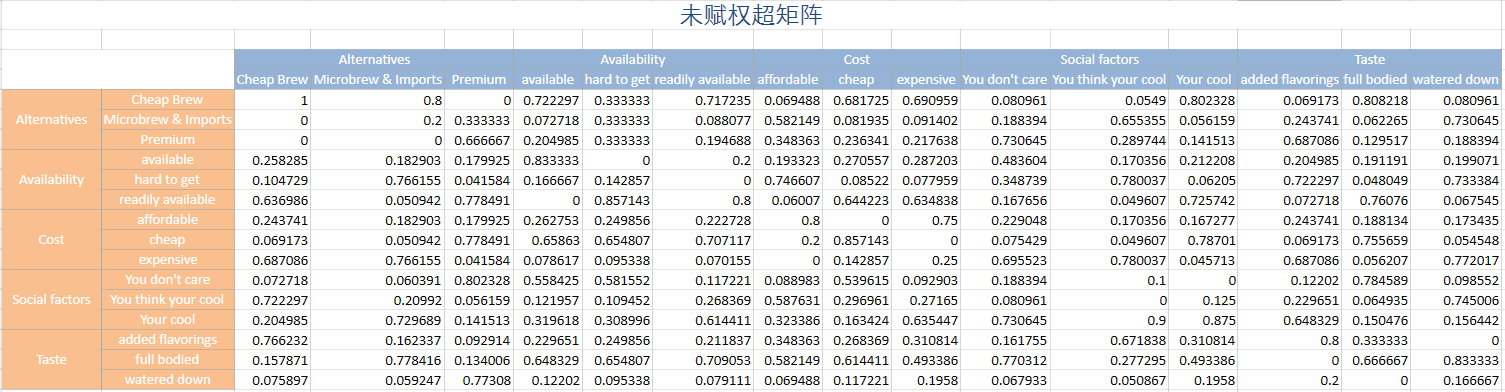Click cell 0.695523 in the expensive row

point(1005,260)
